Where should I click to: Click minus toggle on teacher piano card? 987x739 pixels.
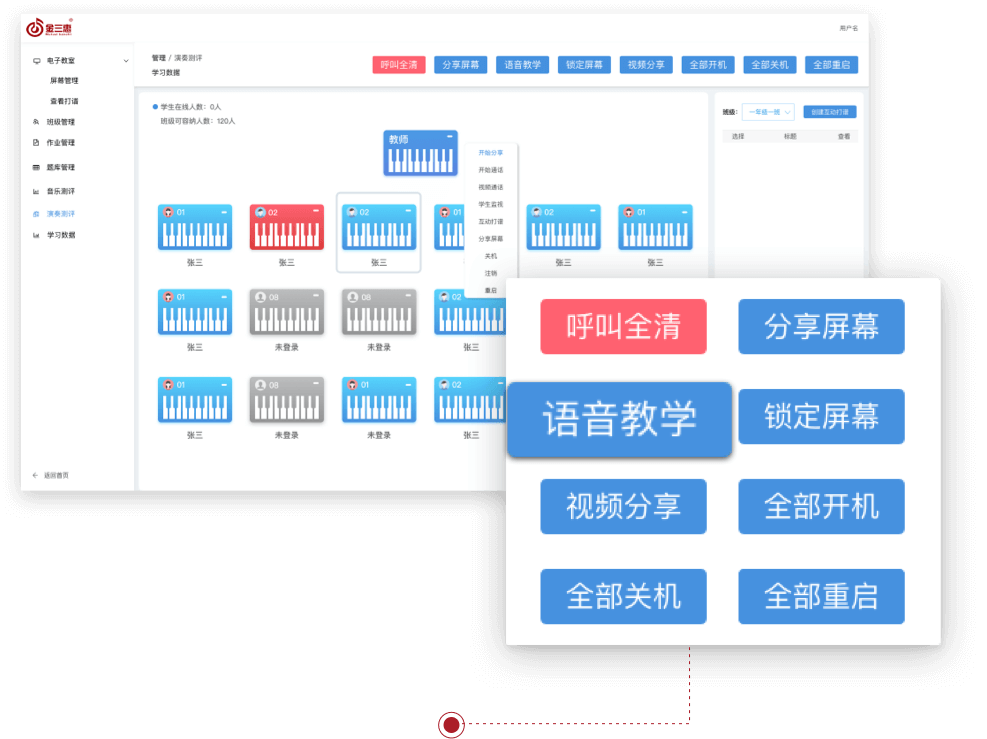450,136
